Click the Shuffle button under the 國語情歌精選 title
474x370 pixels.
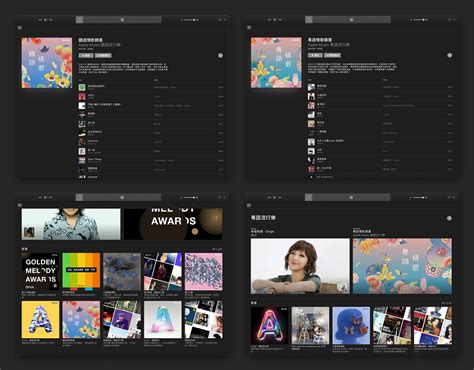[x=103, y=55]
